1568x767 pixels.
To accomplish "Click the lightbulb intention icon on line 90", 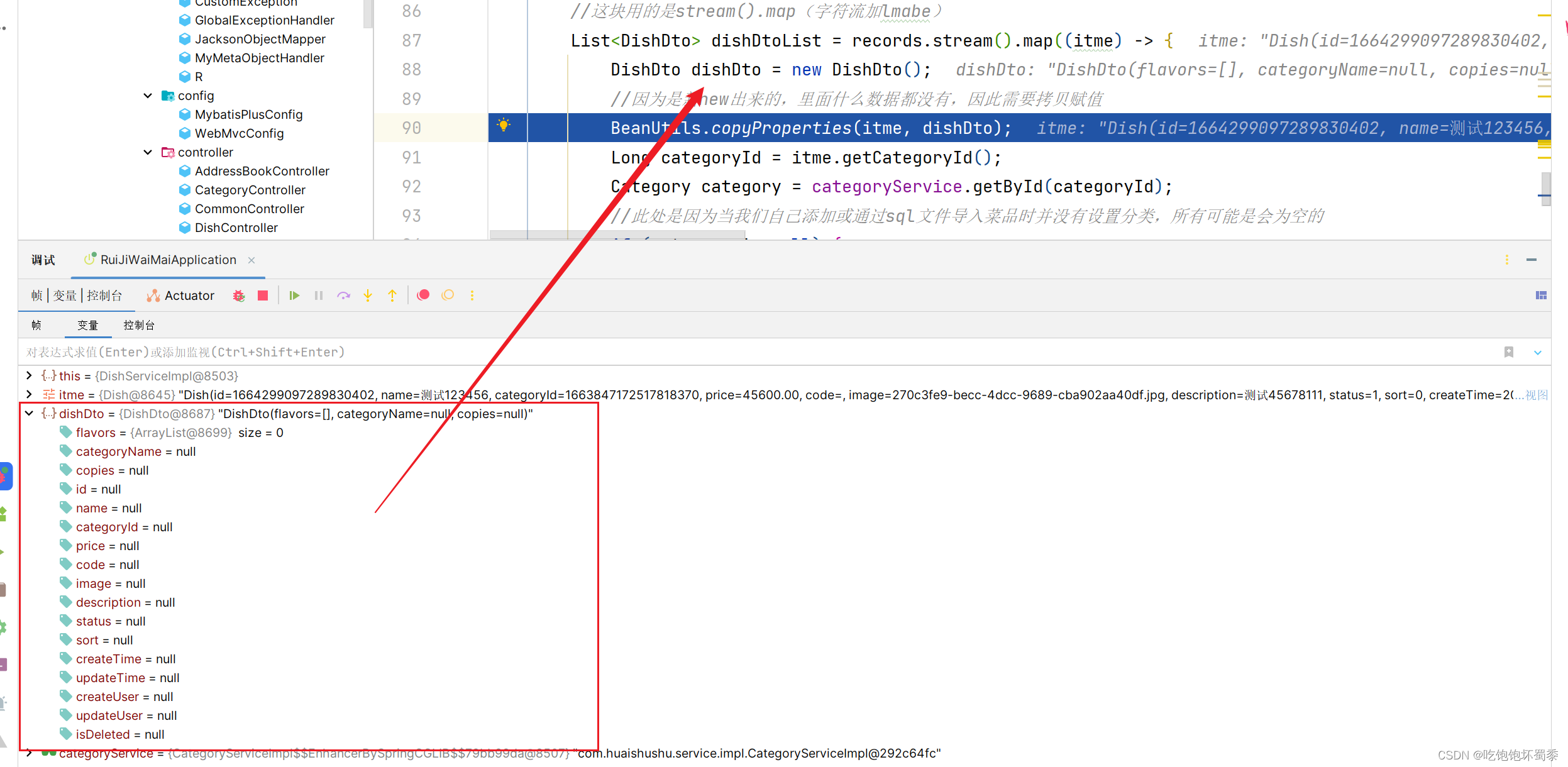I will tap(504, 124).
